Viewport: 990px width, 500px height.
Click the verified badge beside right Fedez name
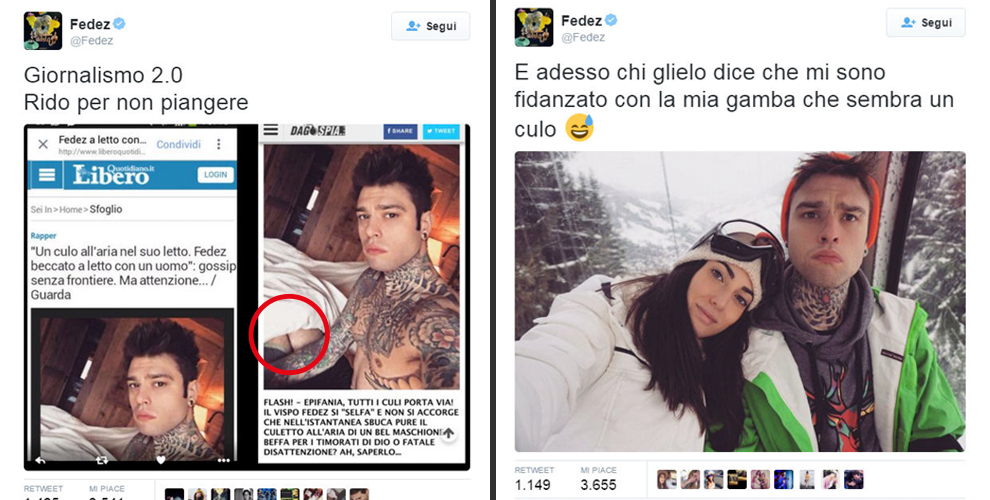[x=611, y=20]
